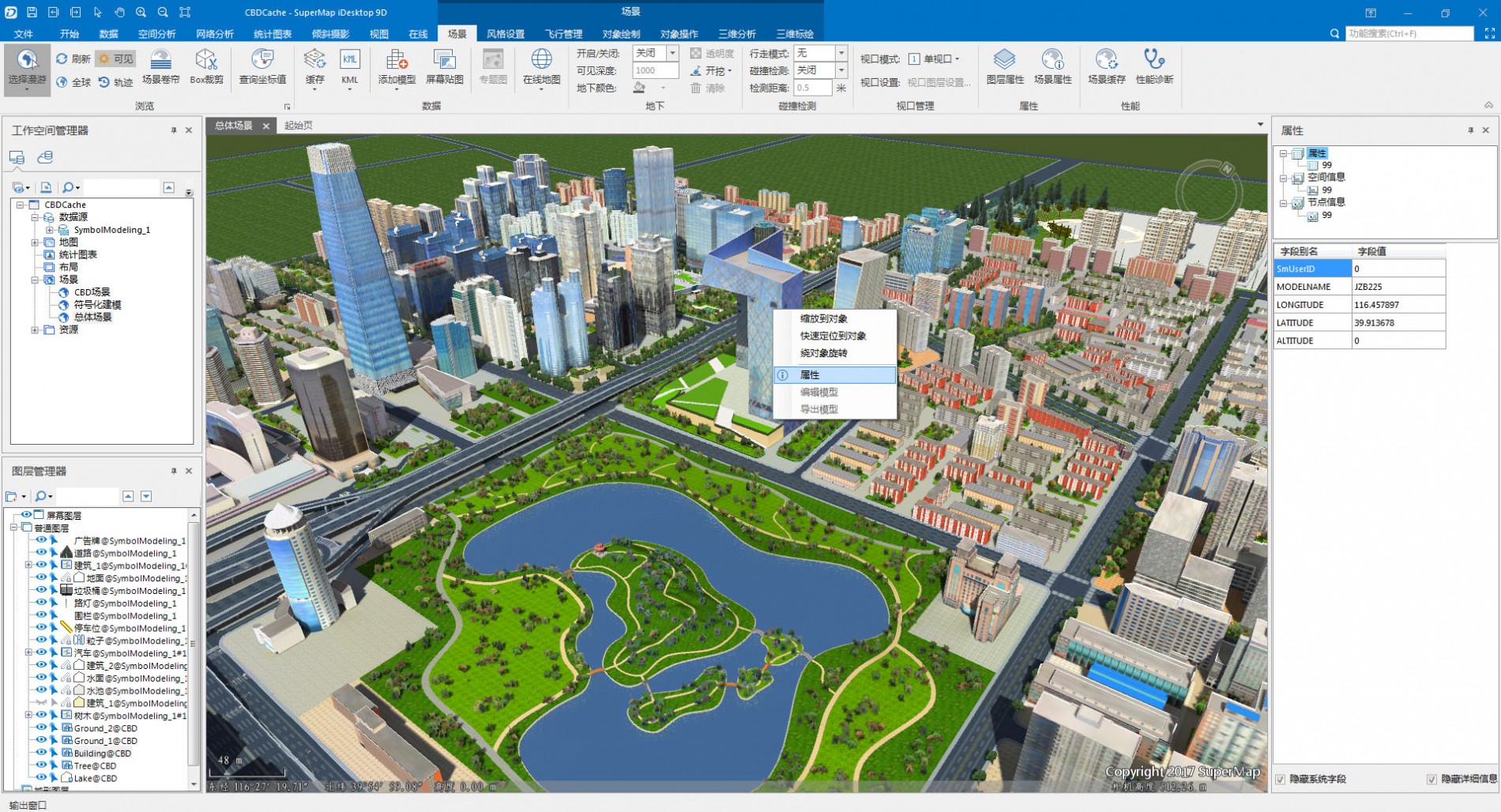
Task: Open the Box裁剪 clipping tool
Action: point(206,67)
